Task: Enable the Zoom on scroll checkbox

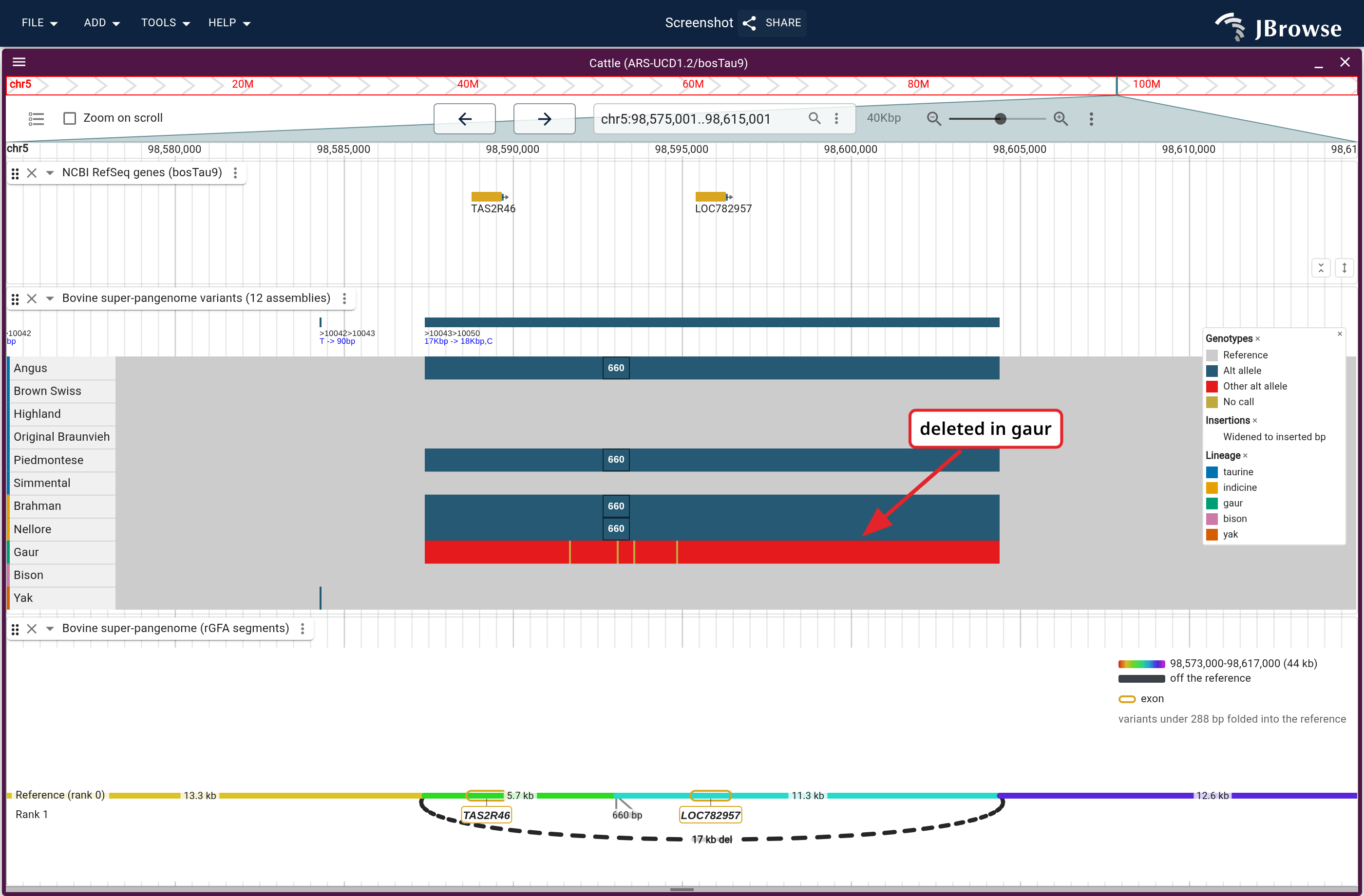Action: click(x=70, y=118)
